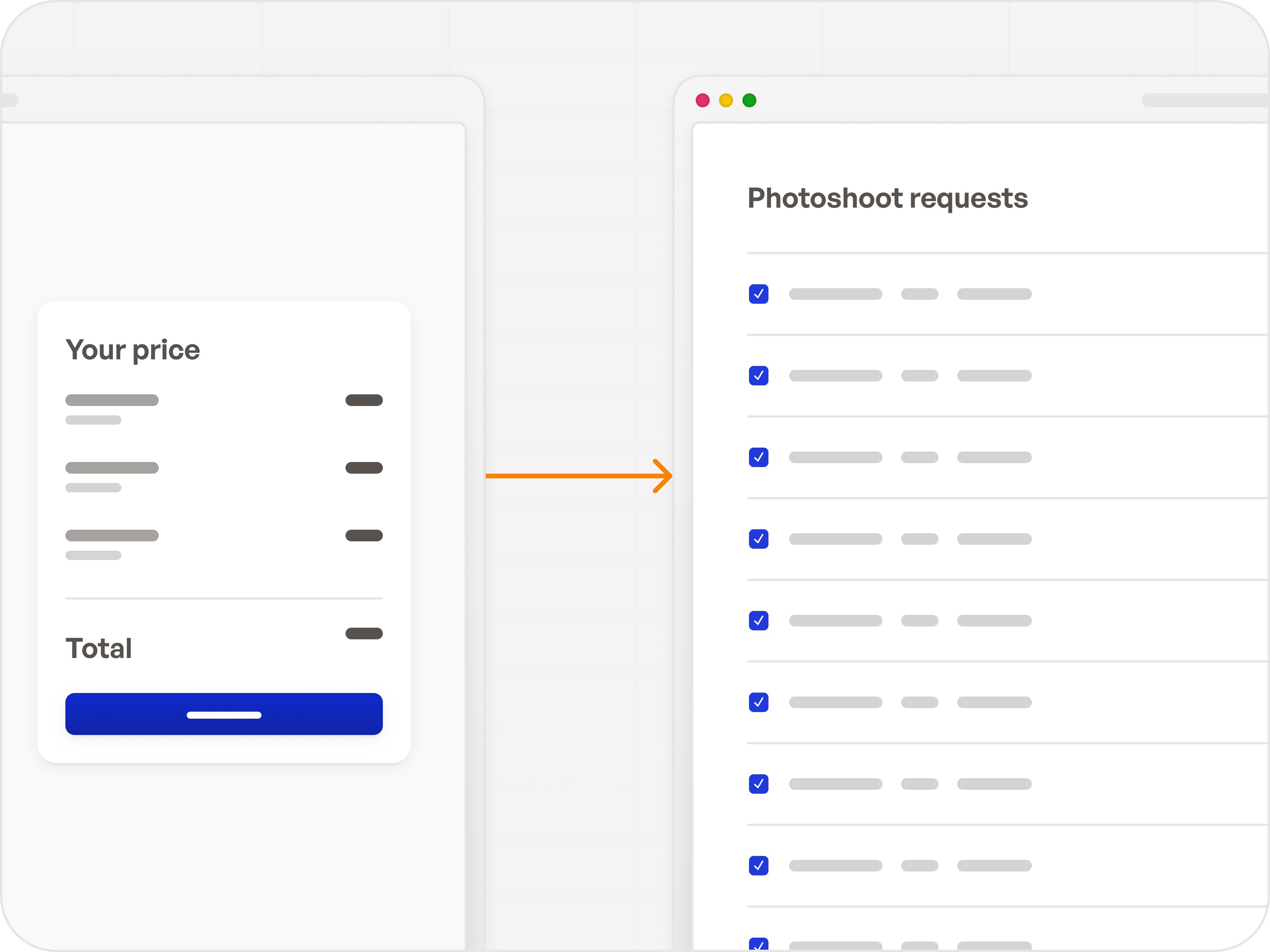
Task: Click the red window close dot
Action: tap(702, 100)
